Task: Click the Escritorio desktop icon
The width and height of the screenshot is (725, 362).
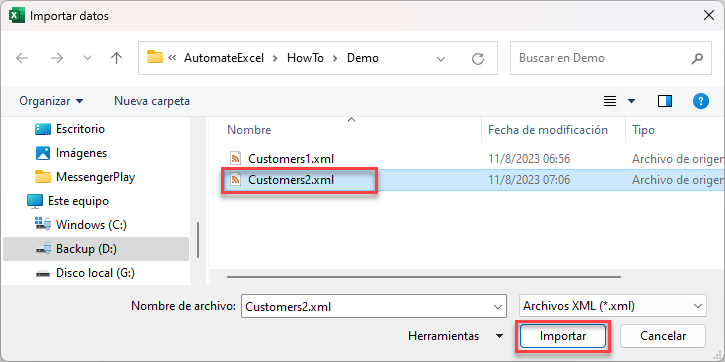Action: [x=43, y=129]
